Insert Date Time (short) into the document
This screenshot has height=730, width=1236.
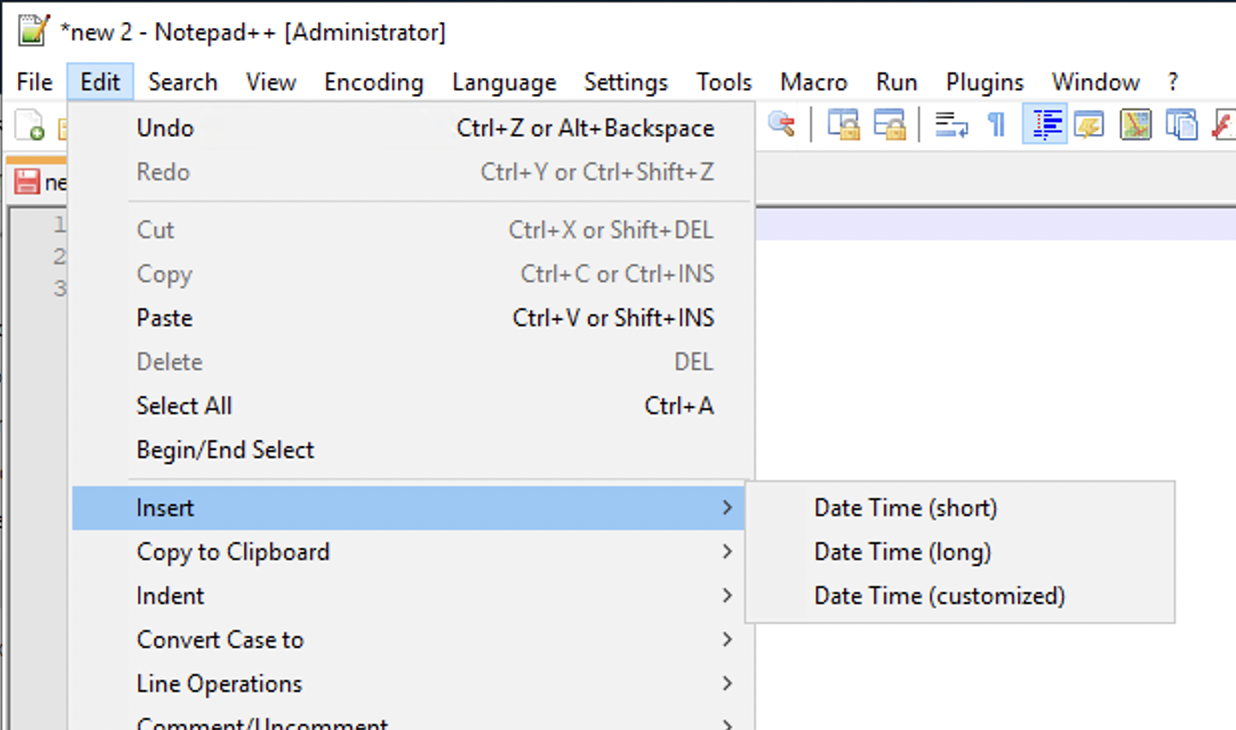[x=904, y=507]
